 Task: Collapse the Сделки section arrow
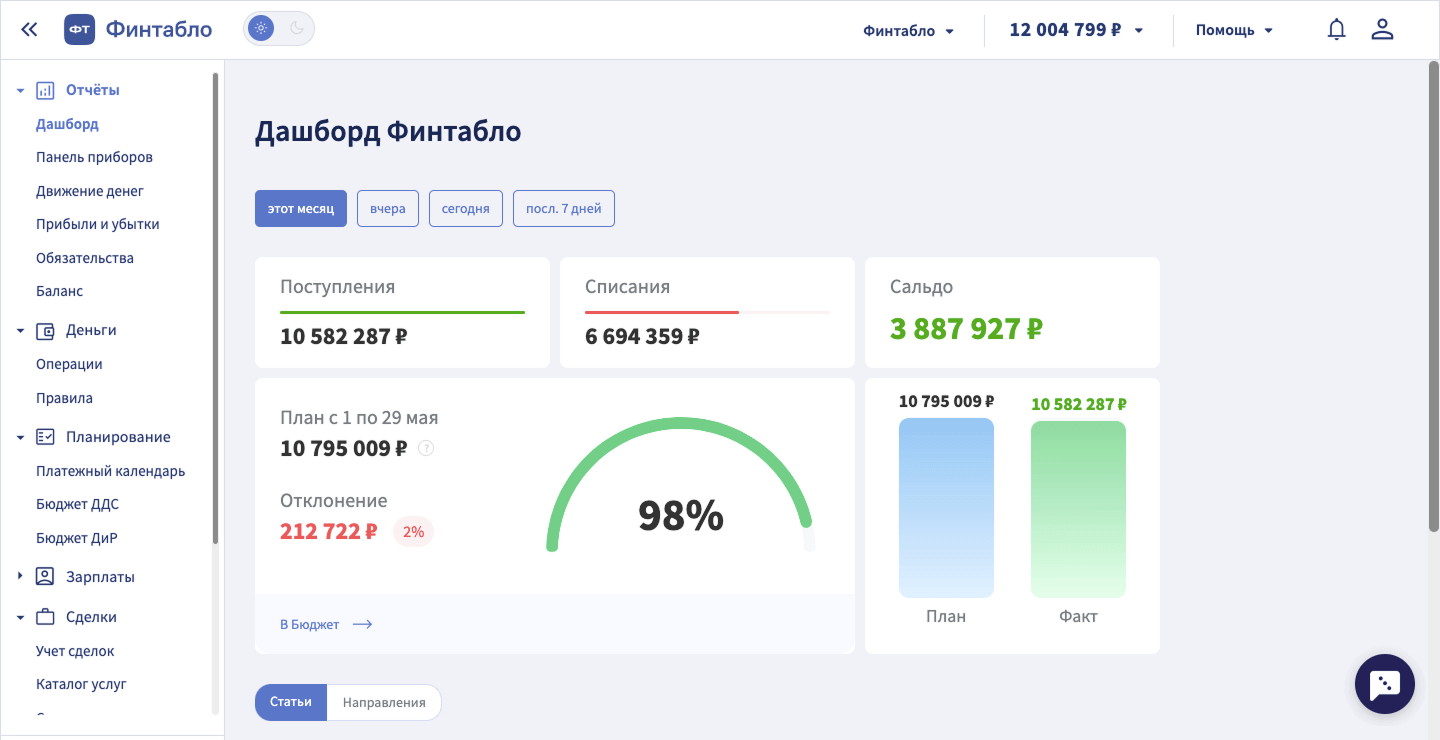[x=20, y=618]
